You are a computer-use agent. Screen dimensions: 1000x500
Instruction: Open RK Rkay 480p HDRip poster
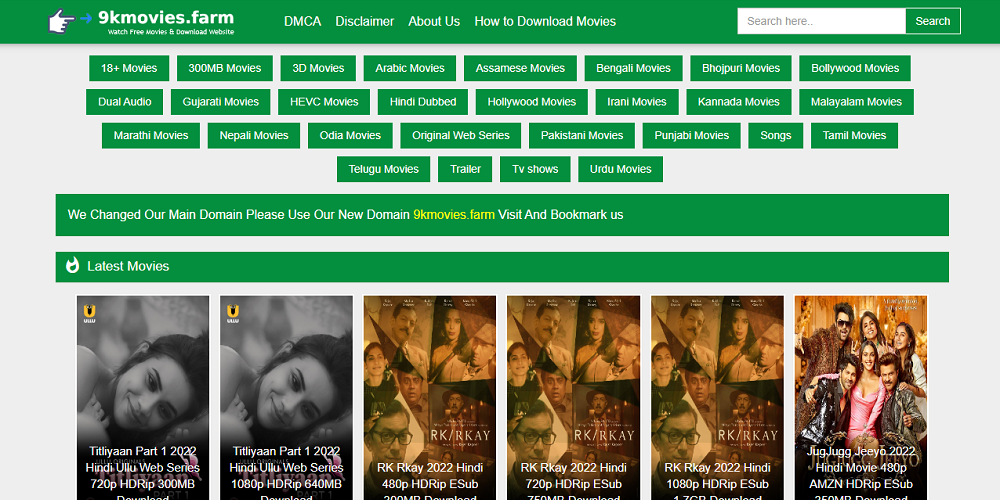[430, 397]
